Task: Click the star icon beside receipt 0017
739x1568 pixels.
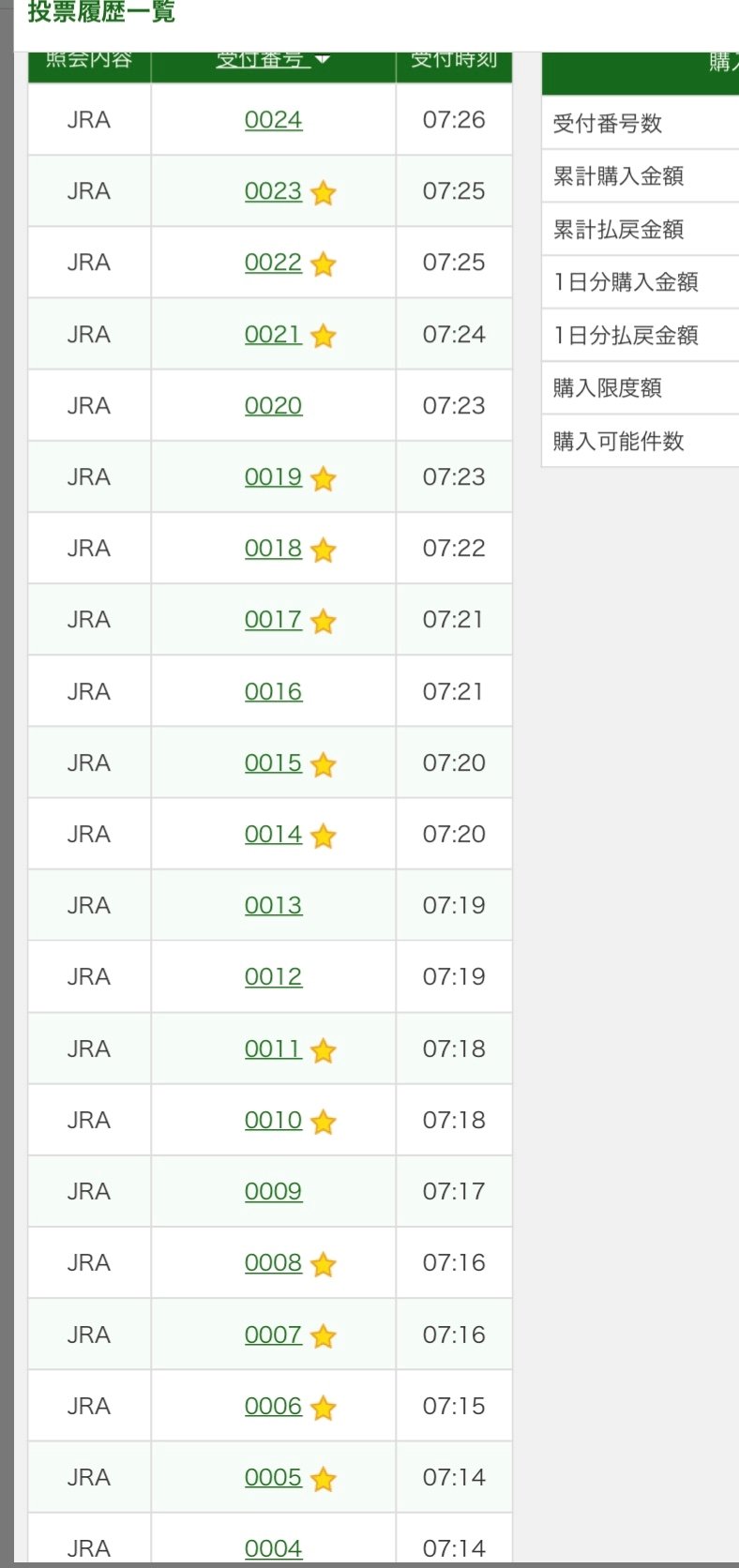Action: pos(324,622)
